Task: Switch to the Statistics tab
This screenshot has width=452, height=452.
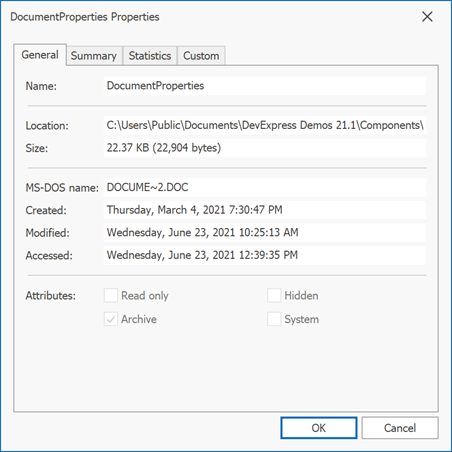Action: coord(150,56)
